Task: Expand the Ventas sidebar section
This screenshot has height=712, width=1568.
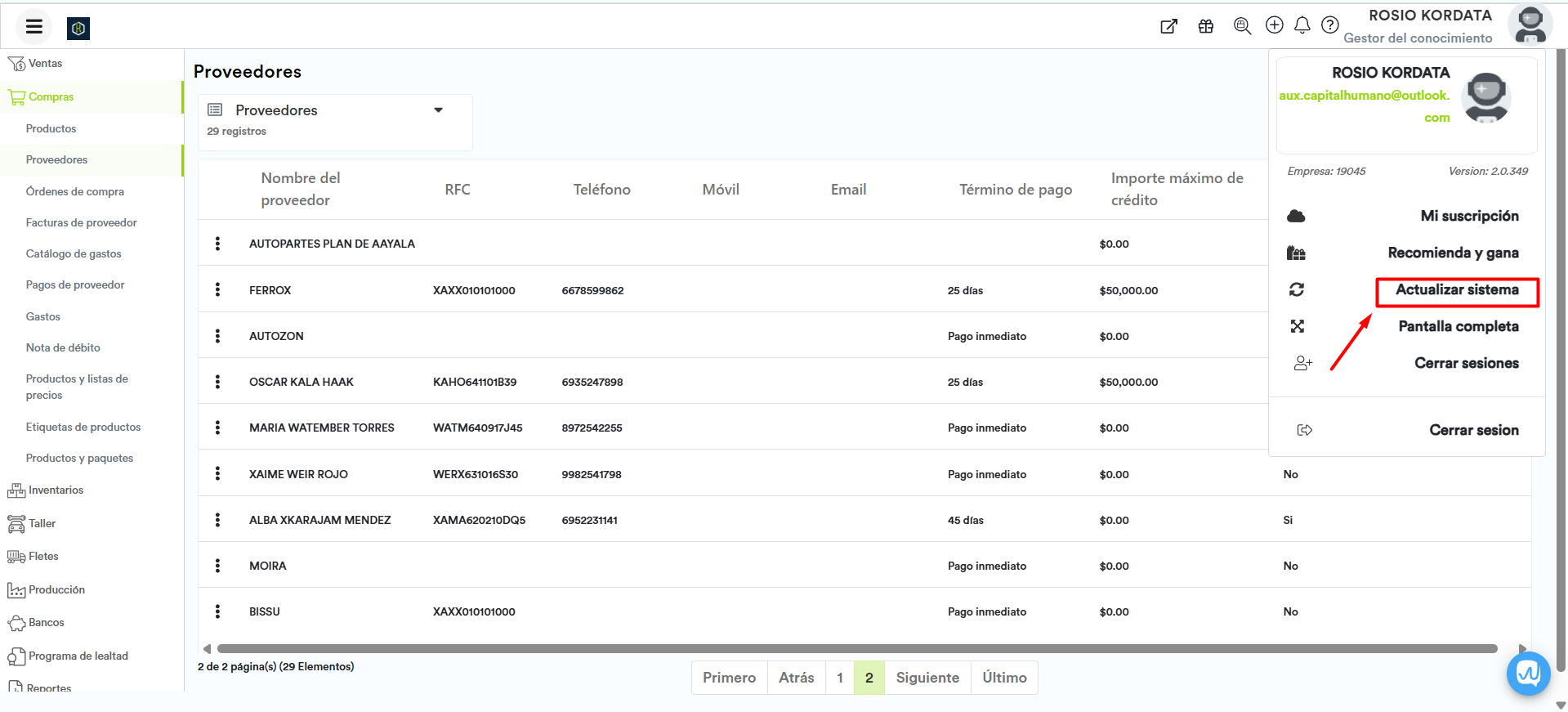Action: click(45, 64)
